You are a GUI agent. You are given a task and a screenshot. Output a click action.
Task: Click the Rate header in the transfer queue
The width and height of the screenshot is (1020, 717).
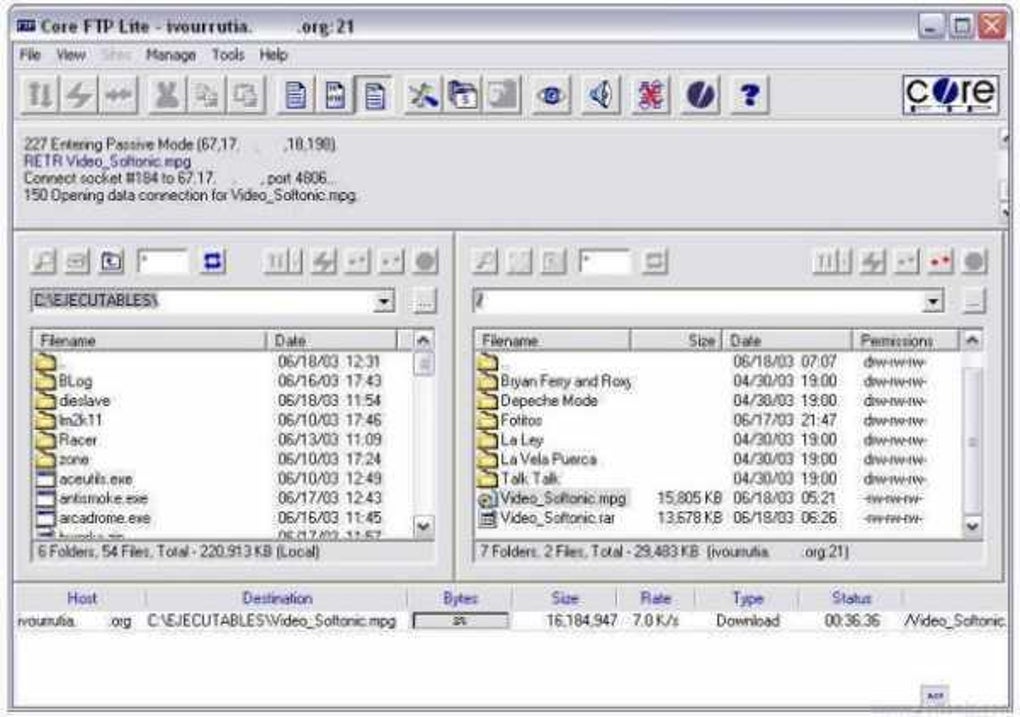click(x=655, y=598)
